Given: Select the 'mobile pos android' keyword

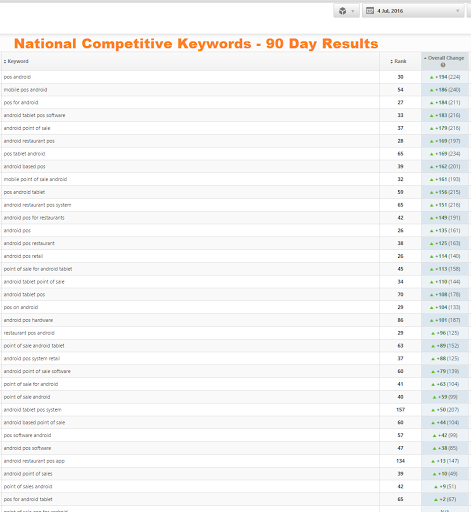Looking at the screenshot, I should (x=25, y=90).
